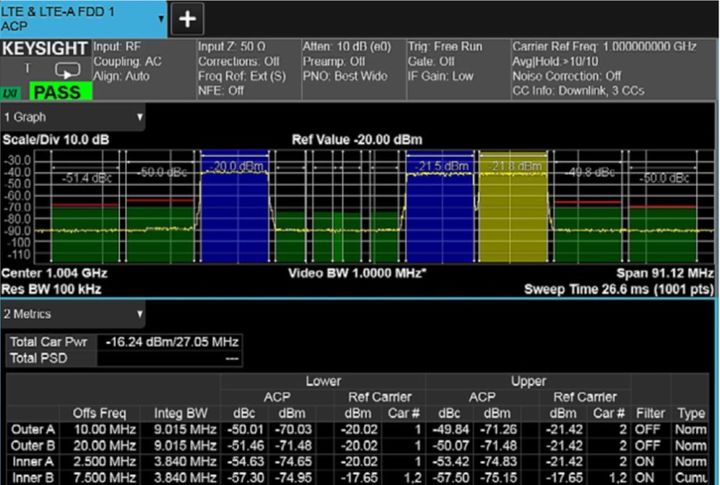Screen dimensions: 720x485
Task: Toggle Outer A filter OFF setting
Action: point(646,430)
